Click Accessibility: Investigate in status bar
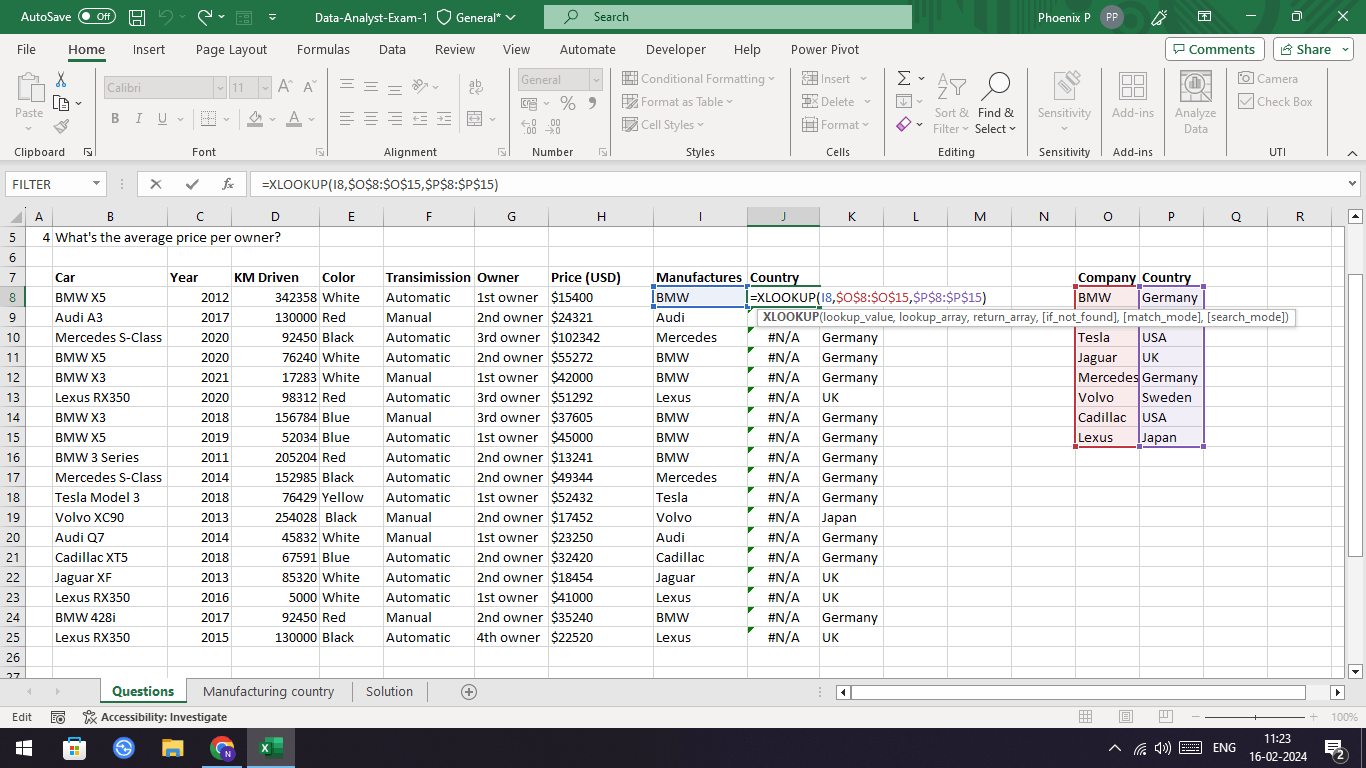 [x=156, y=717]
